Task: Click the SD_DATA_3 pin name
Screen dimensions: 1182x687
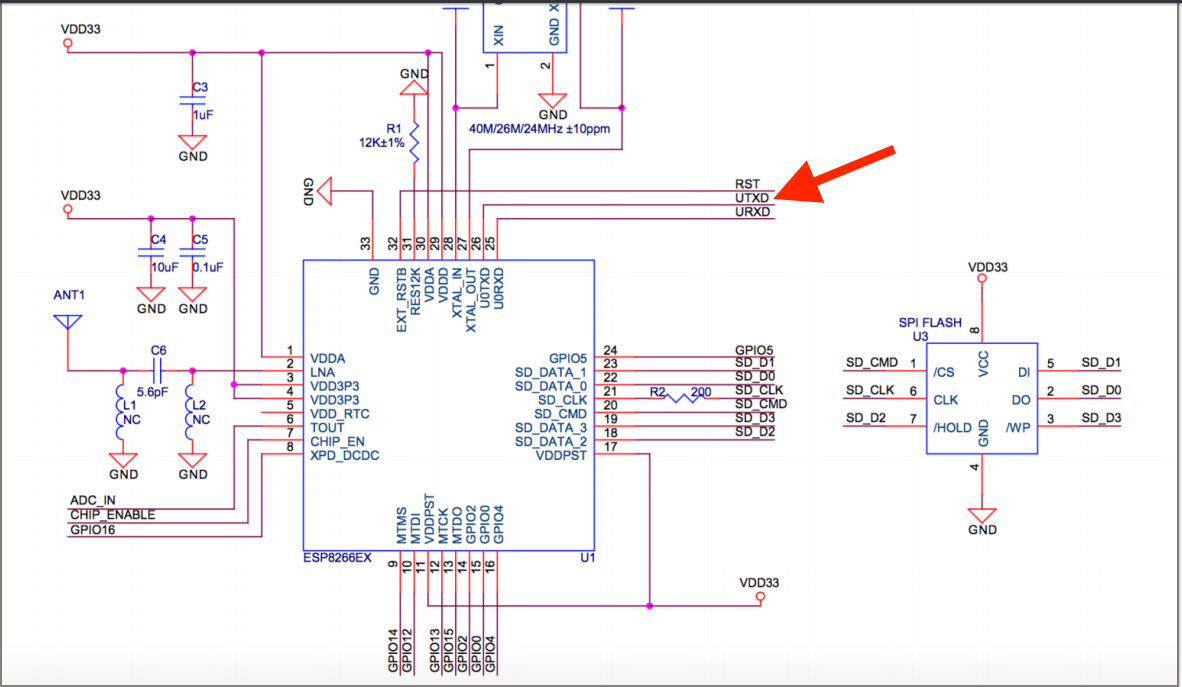Action: [x=550, y=428]
